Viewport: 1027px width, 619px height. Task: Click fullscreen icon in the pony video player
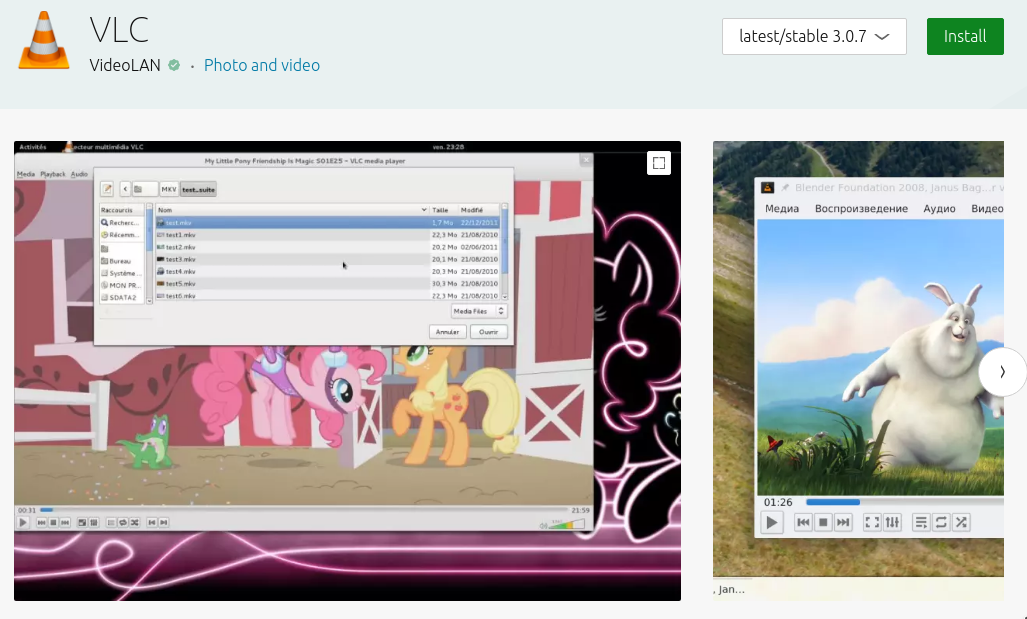[x=82, y=522]
